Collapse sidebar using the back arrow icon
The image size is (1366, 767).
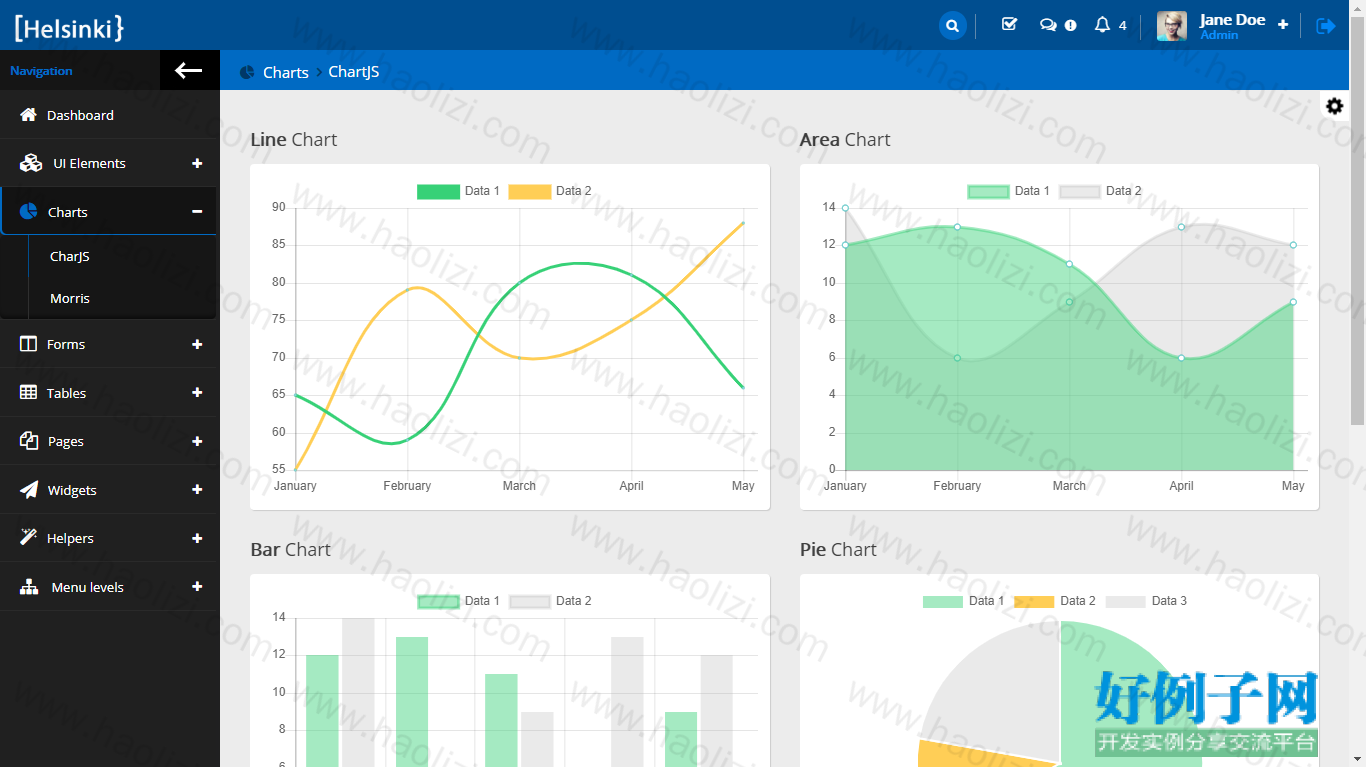coord(189,70)
